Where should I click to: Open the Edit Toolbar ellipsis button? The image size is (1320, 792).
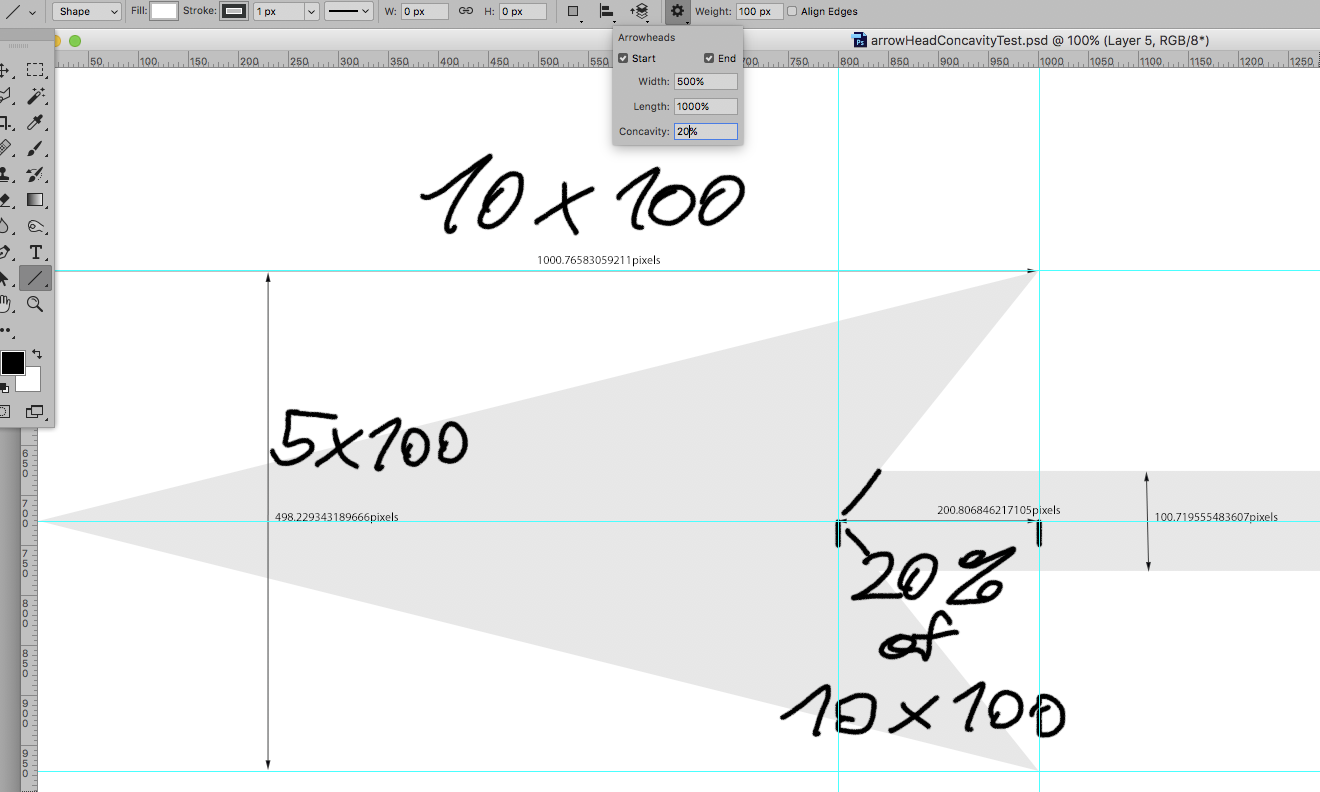click(6, 330)
